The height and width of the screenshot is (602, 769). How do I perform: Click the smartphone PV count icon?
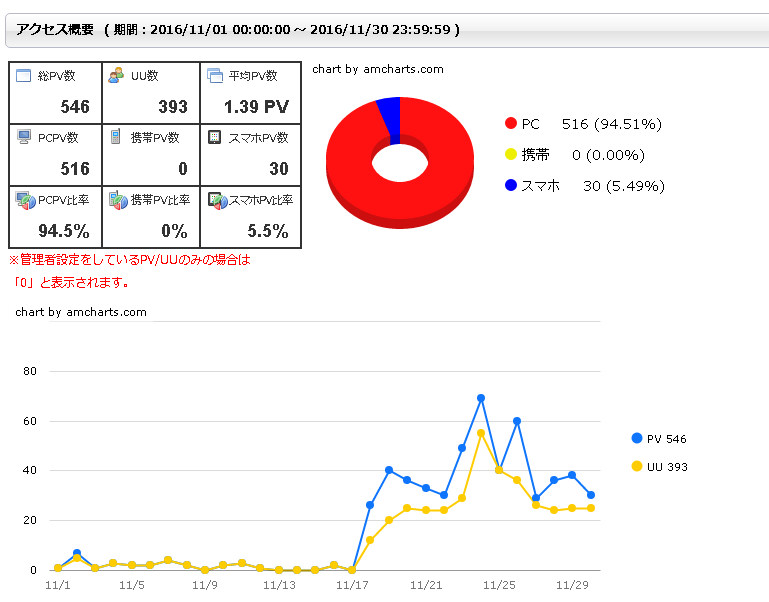214,138
